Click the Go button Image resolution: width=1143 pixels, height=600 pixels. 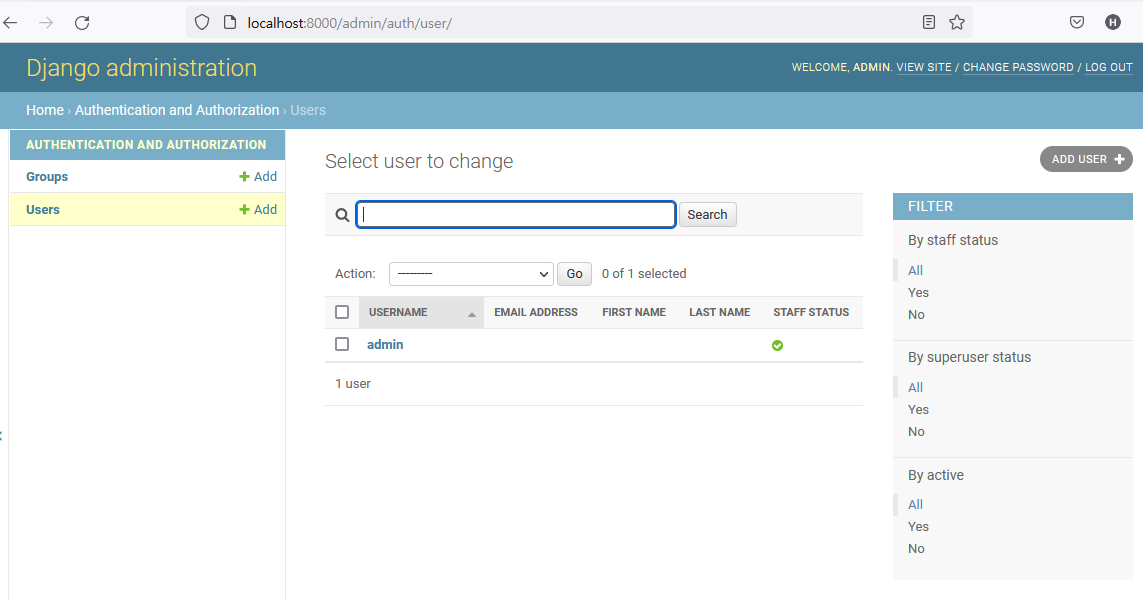click(574, 274)
